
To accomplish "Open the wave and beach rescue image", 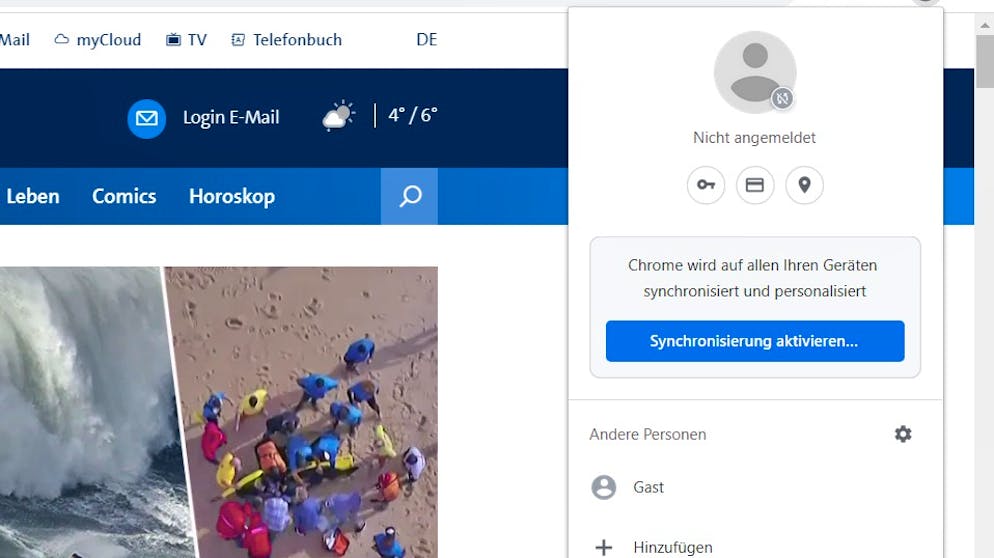I will (x=219, y=412).
